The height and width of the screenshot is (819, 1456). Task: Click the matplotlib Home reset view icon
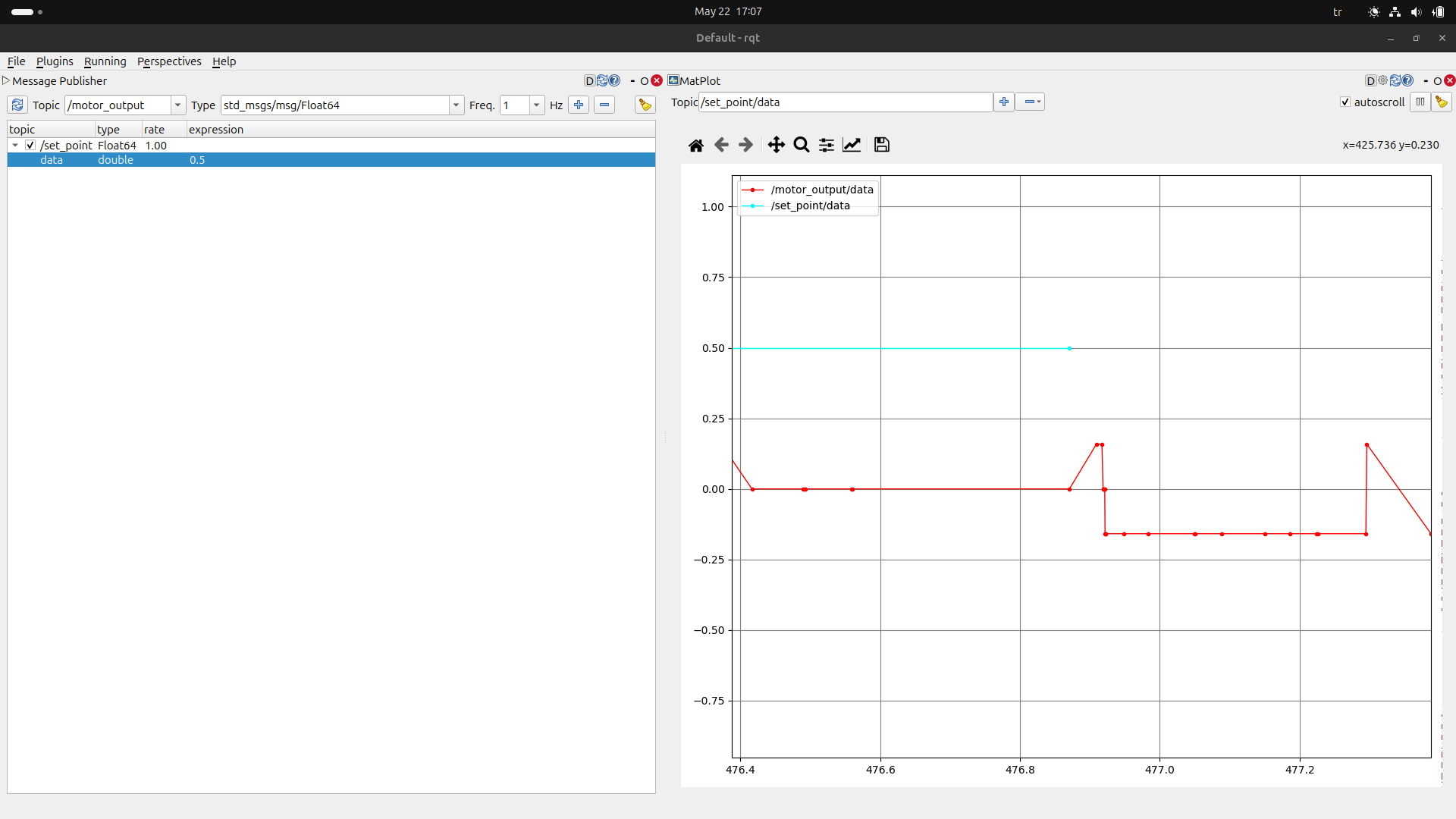tap(695, 145)
